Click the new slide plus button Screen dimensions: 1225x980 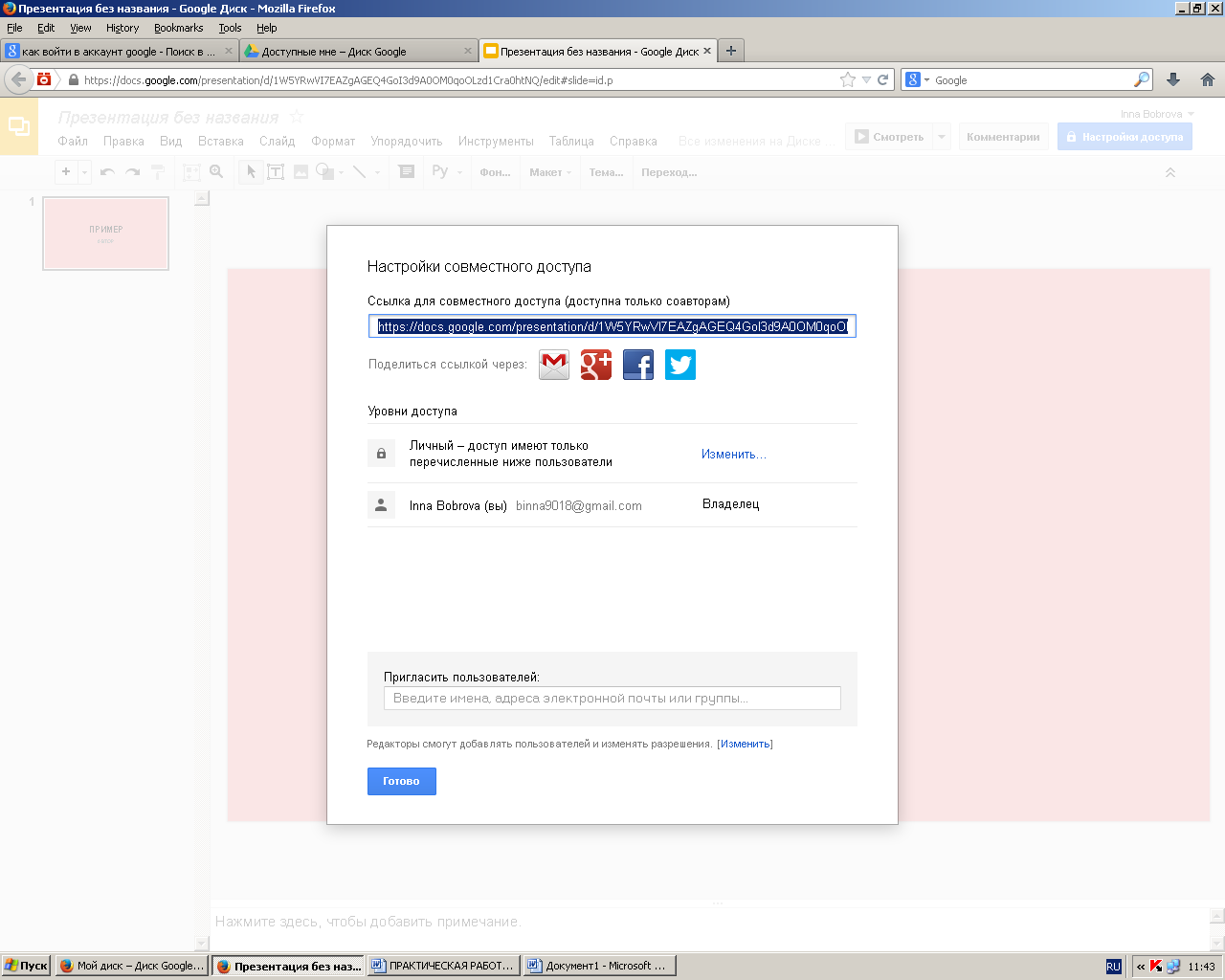[66, 172]
